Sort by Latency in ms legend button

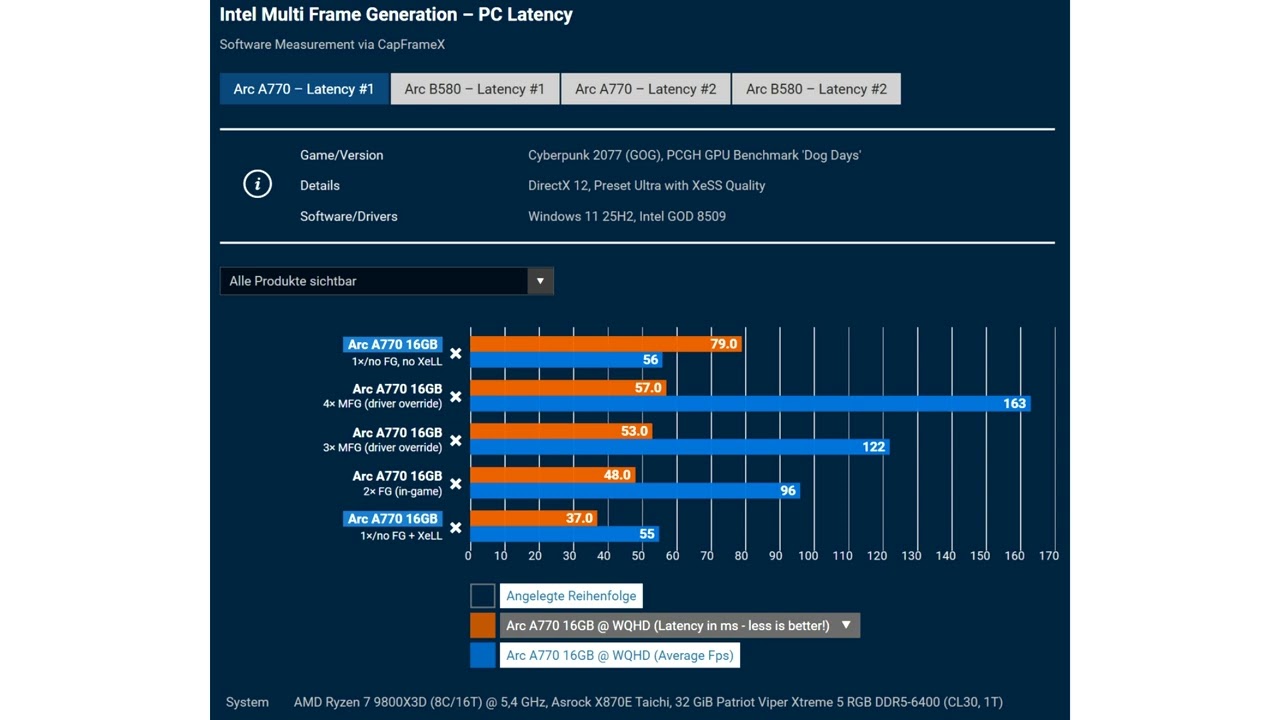coord(679,626)
